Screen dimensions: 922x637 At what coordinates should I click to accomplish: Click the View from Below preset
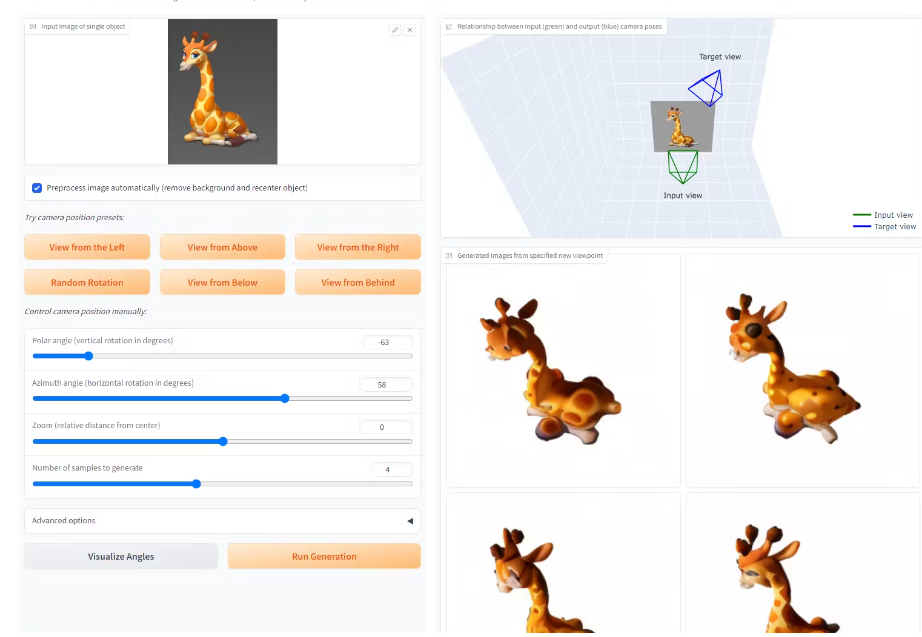coord(222,281)
